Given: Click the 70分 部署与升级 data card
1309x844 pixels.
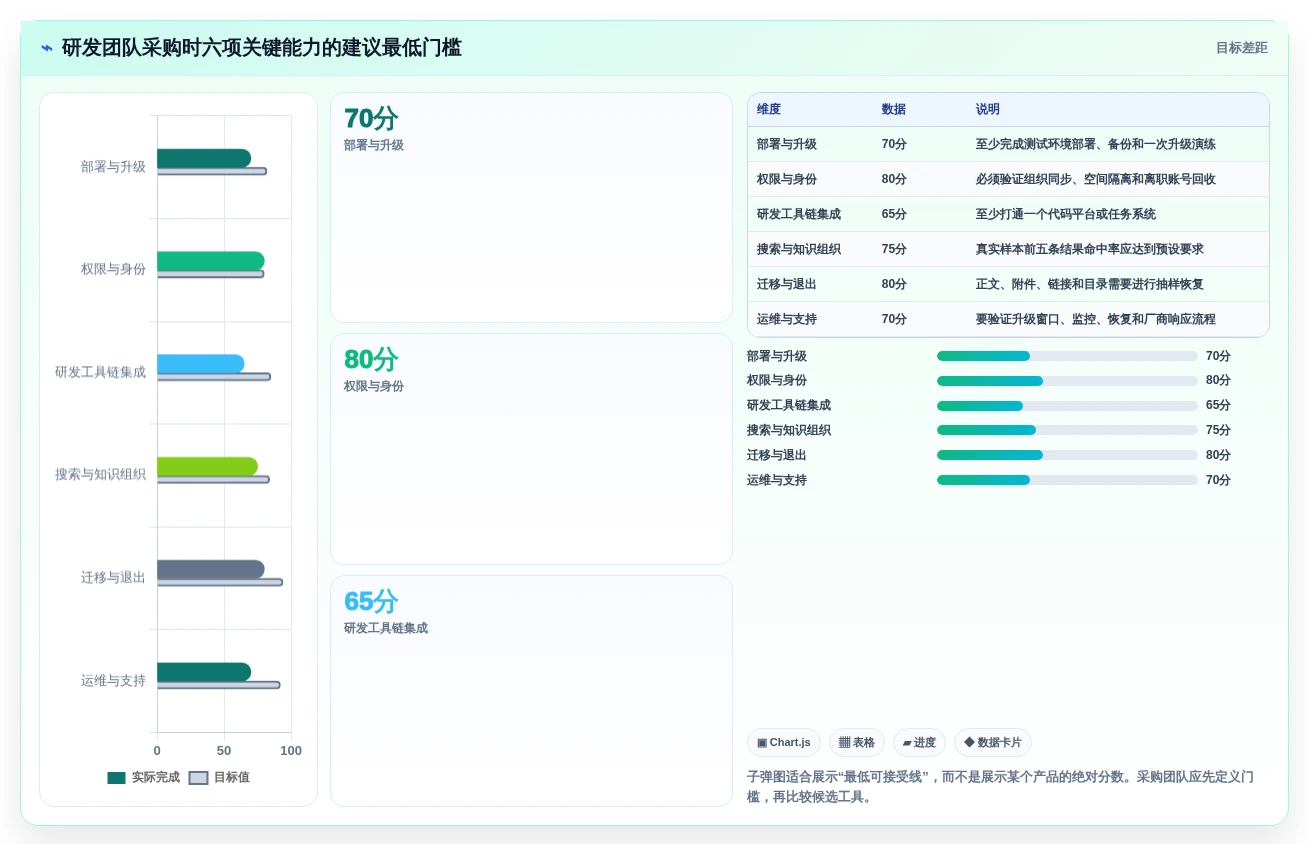Looking at the screenshot, I should click(x=531, y=208).
